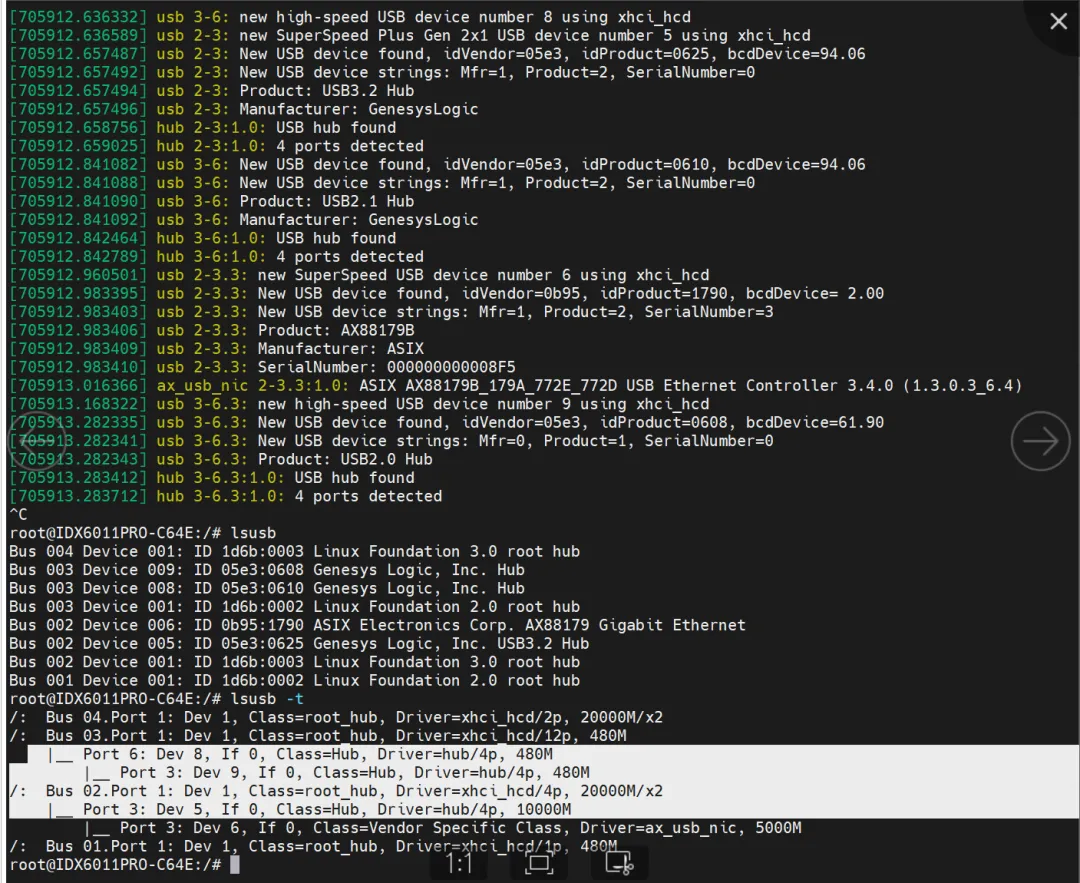
Task: Go to the next image with right arrow
Action: (x=1040, y=441)
